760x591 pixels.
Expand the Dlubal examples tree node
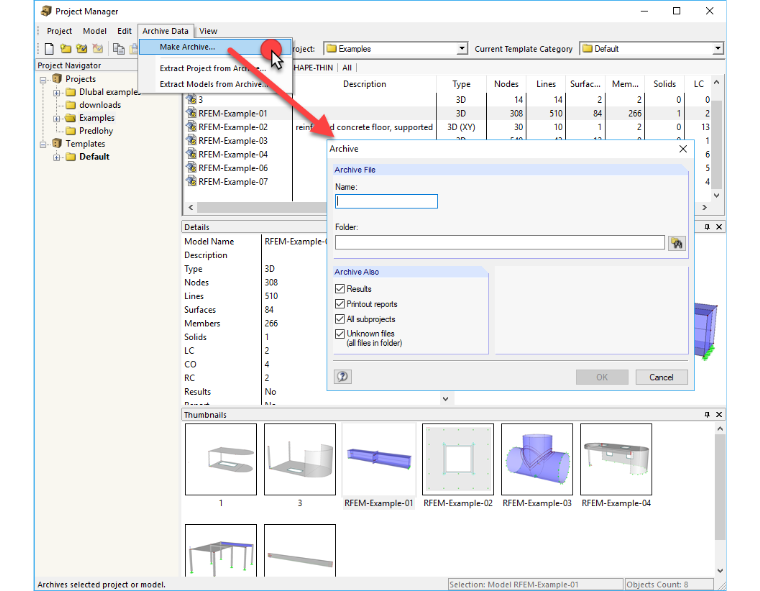point(57,93)
